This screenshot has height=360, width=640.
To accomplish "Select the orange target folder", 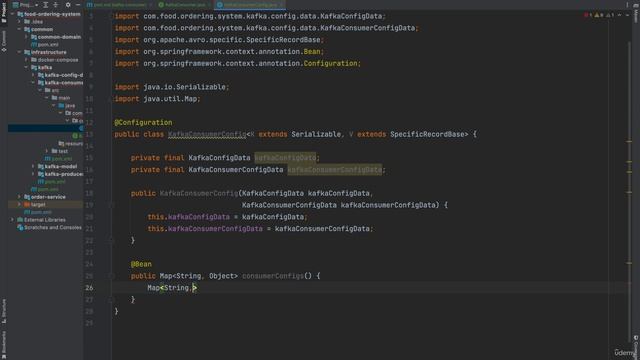I will (35, 204).
